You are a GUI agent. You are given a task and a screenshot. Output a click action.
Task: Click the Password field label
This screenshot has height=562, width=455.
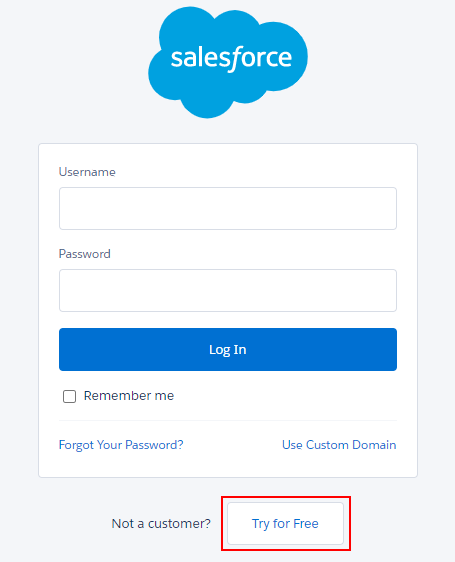[x=85, y=254]
